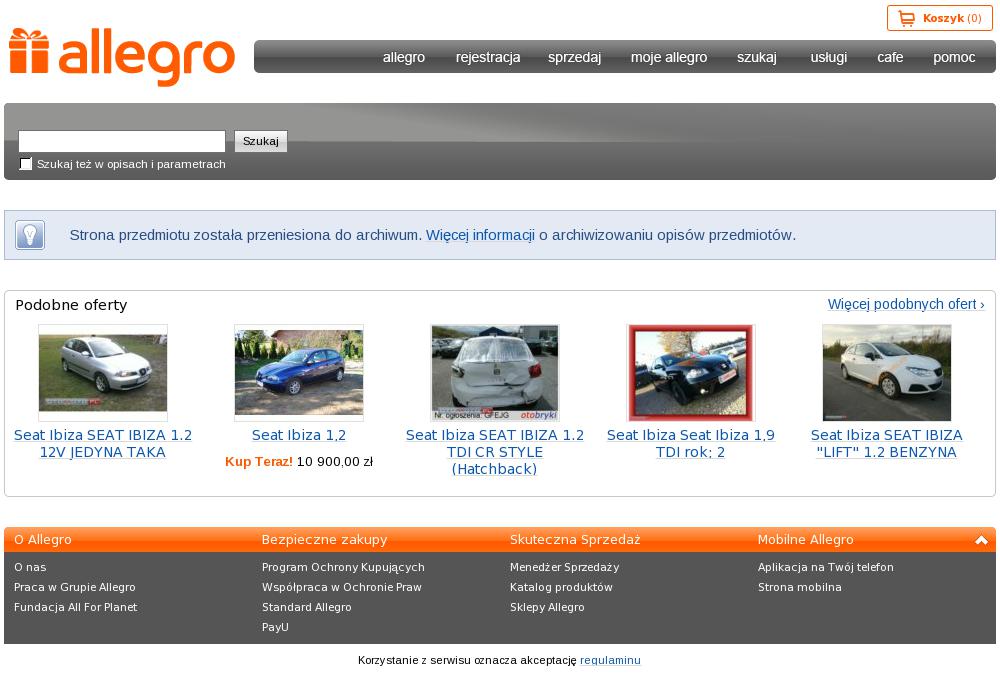Open 'Sklepy Allegro' footer link

click(547, 607)
